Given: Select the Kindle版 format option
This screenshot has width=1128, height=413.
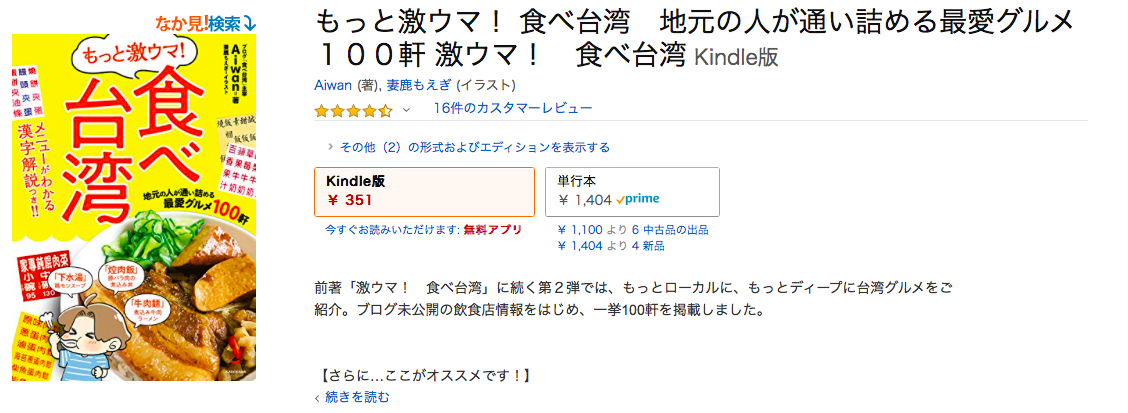Looking at the screenshot, I should pyautogui.click(x=425, y=190).
